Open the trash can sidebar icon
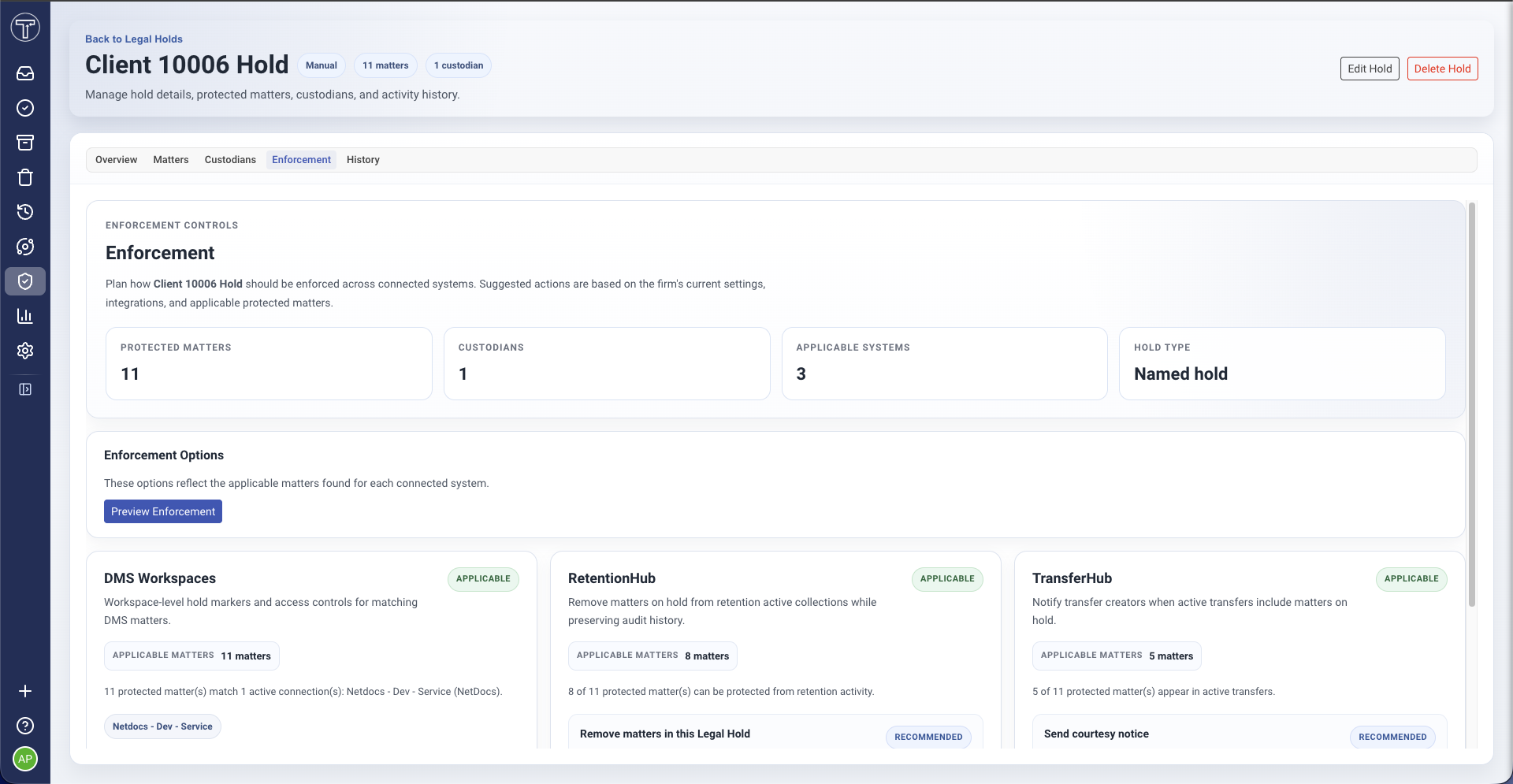 click(x=25, y=177)
